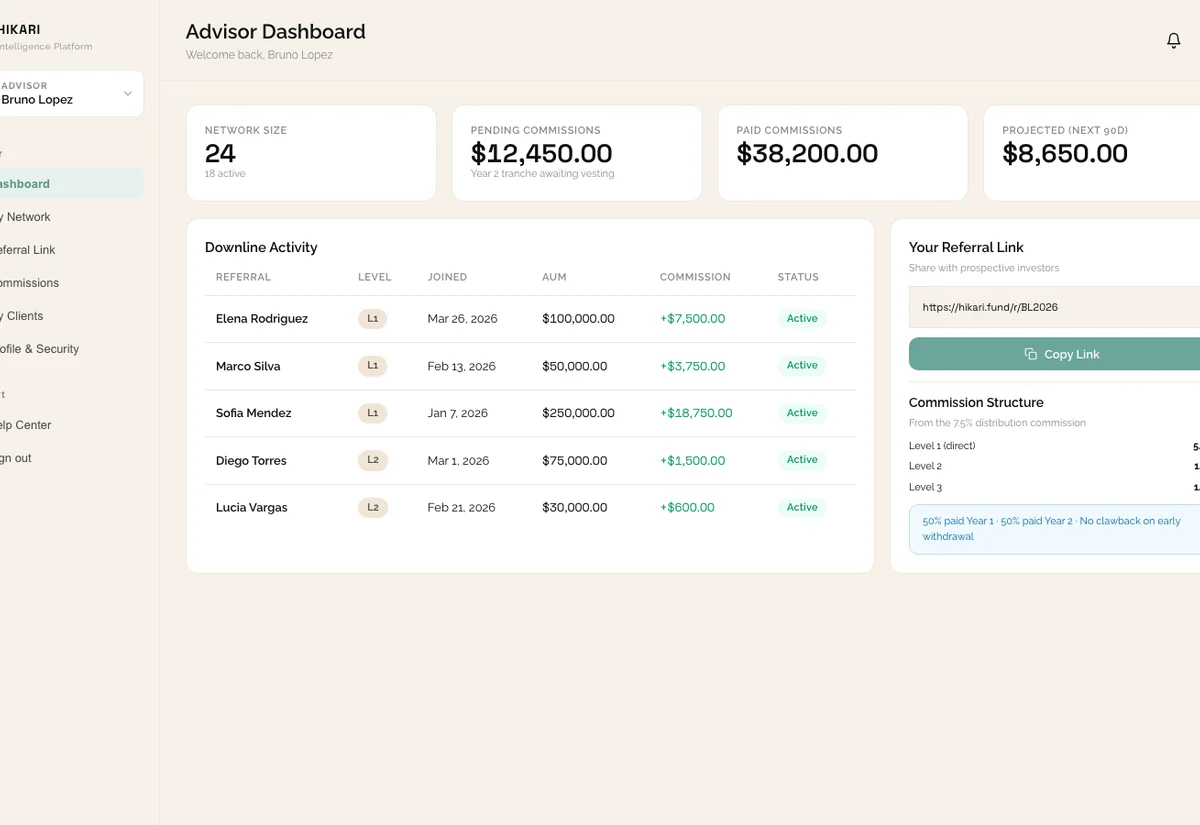Click the 50% paid Year 1 notice
1200x825 pixels.
[1054, 529]
